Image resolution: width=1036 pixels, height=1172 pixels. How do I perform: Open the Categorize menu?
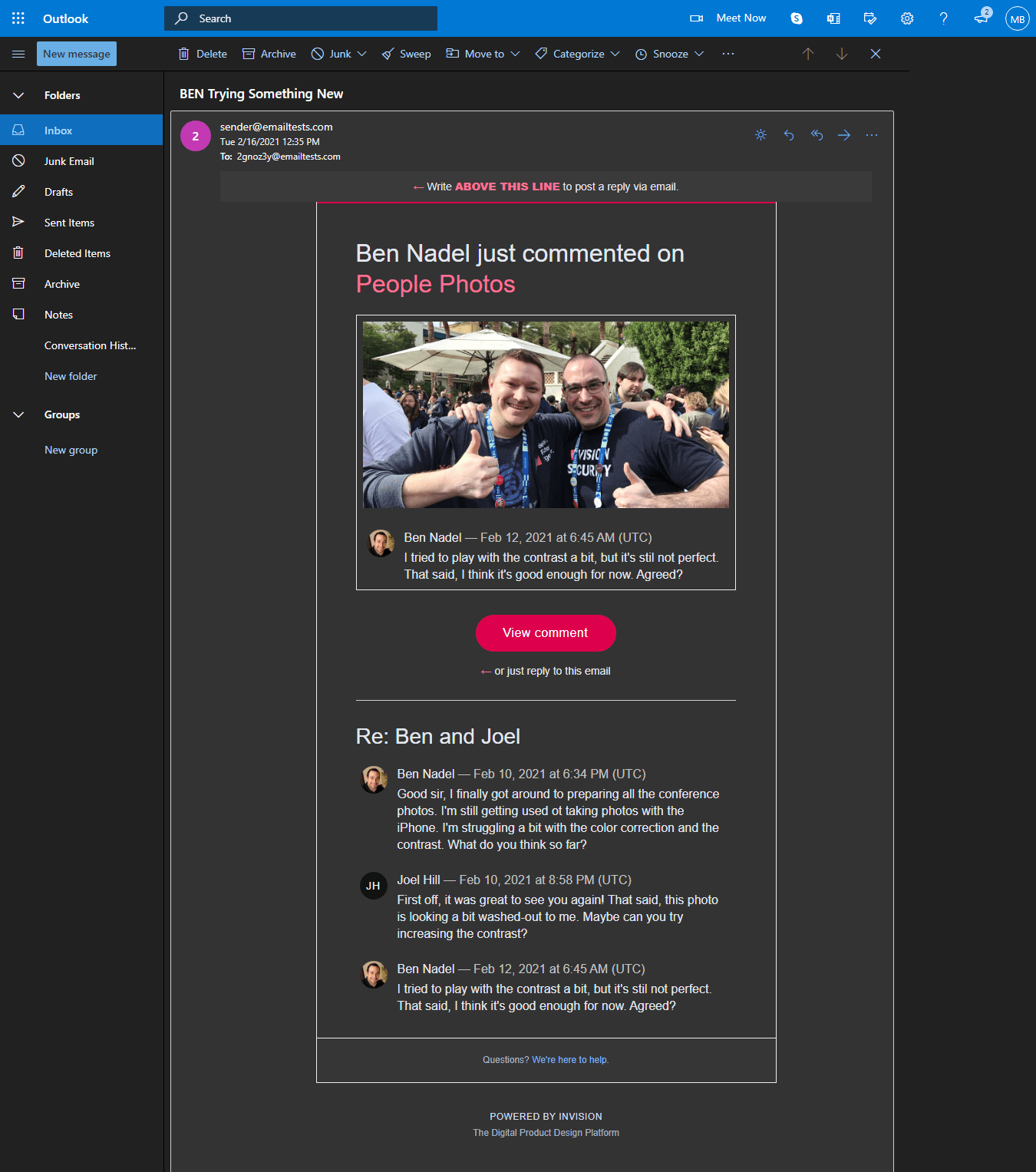(x=618, y=54)
